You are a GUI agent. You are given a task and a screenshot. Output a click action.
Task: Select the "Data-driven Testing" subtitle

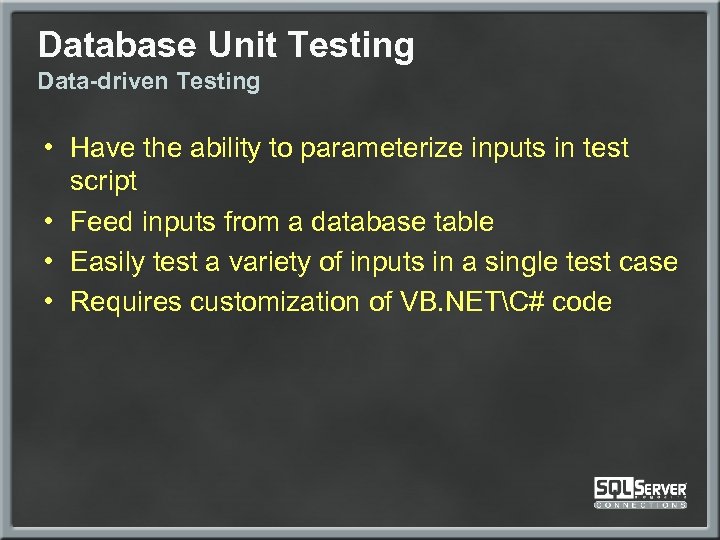pyautogui.click(x=149, y=82)
